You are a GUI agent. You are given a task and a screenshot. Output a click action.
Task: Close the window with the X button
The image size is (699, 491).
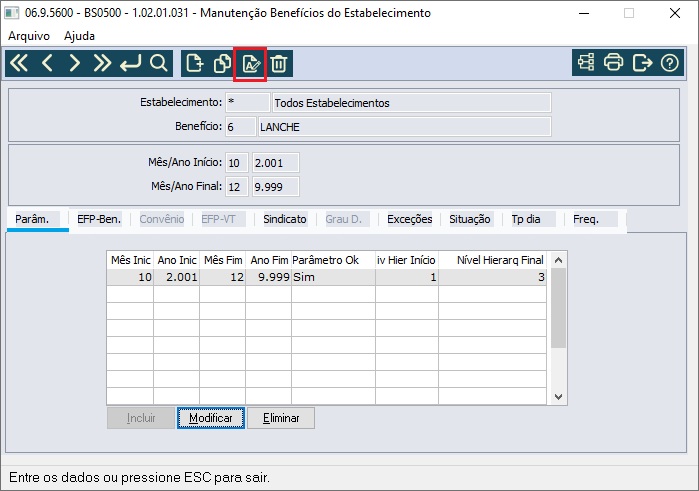pos(675,13)
